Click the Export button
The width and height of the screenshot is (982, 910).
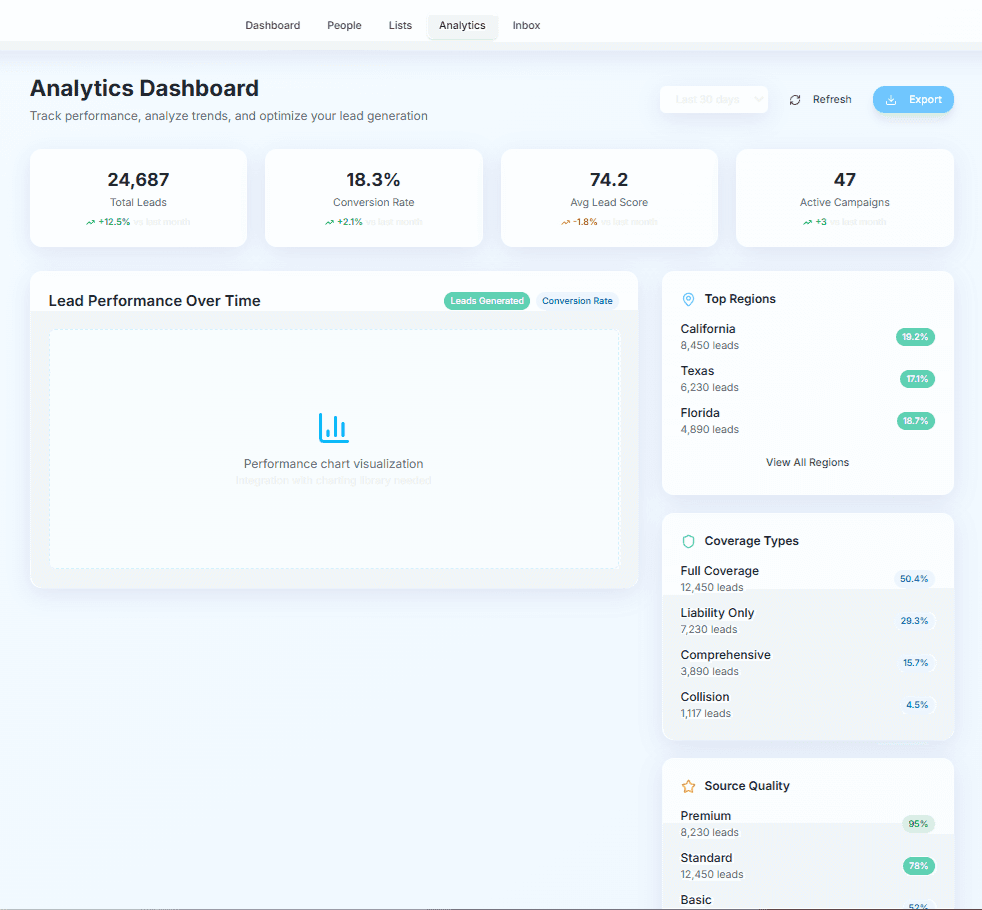[912, 99]
